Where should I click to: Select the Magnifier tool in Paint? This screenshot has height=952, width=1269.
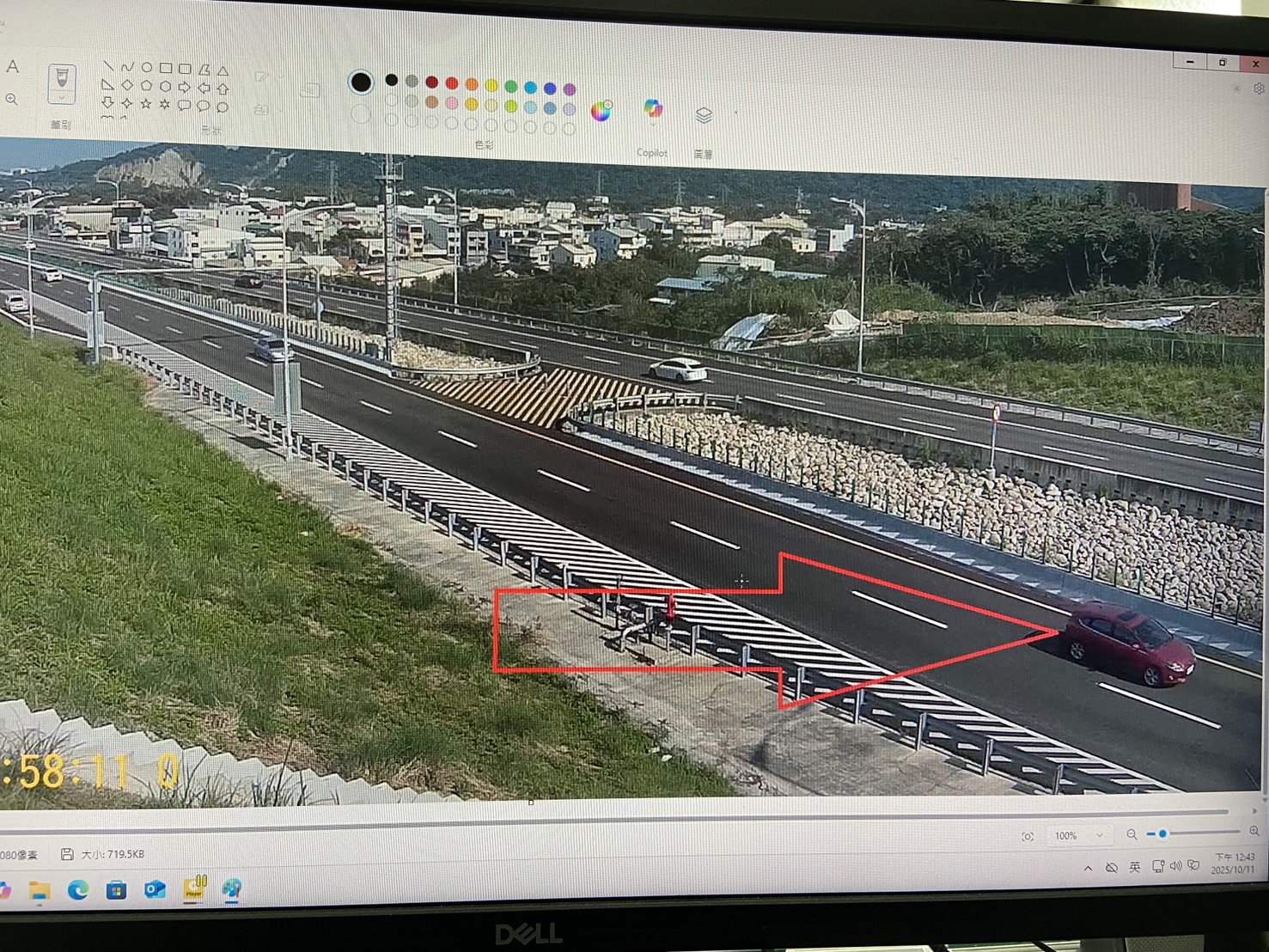(x=12, y=100)
